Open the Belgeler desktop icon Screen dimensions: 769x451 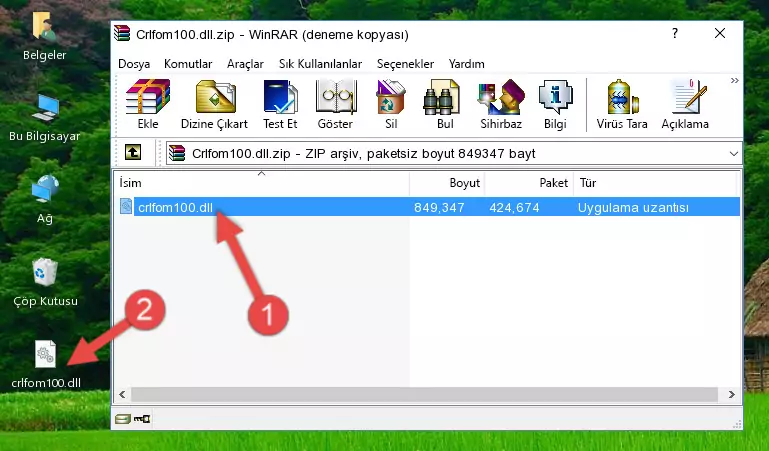[x=45, y=36]
